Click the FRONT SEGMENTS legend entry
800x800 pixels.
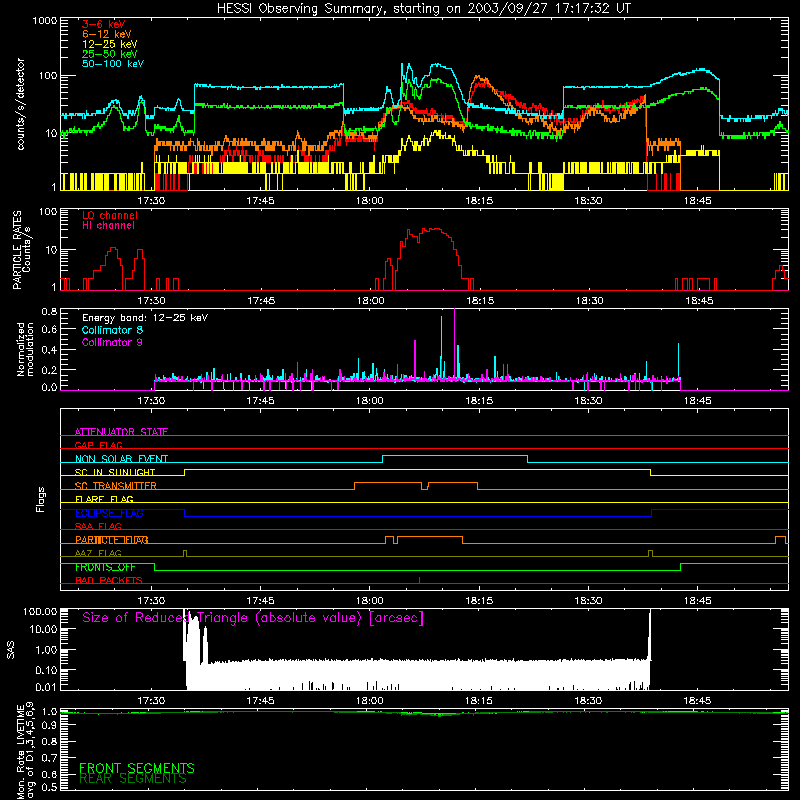(137, 768)
